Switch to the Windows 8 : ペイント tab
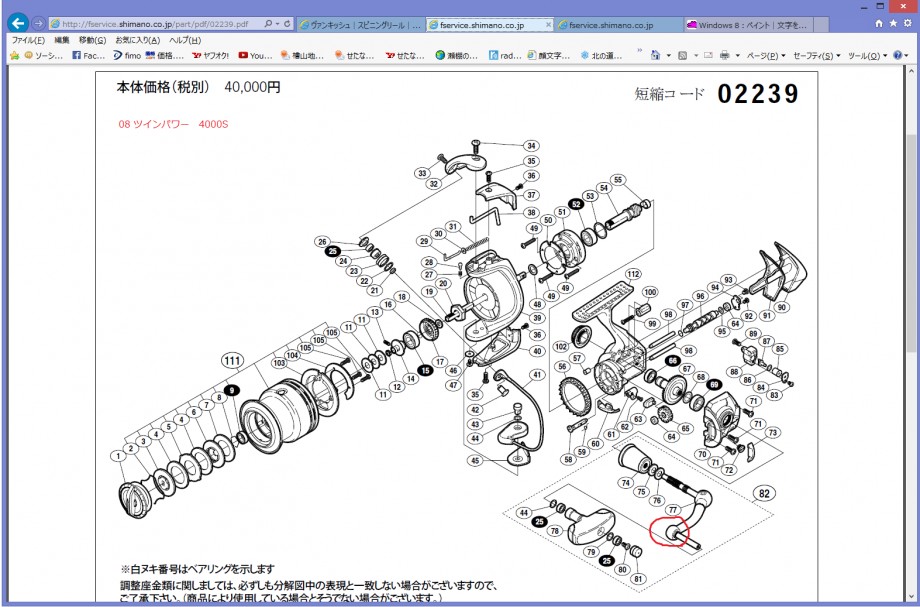Image resolution: width=920 pixels, height=607 pixels. [747, 25]
